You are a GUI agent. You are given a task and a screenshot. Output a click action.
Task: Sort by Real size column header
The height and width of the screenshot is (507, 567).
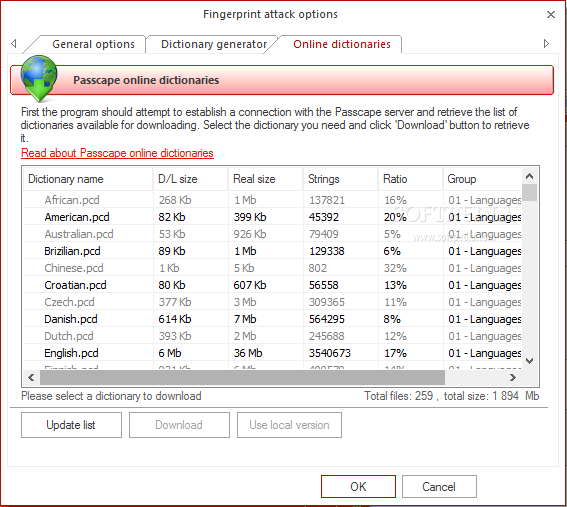[x=266, y=179]
